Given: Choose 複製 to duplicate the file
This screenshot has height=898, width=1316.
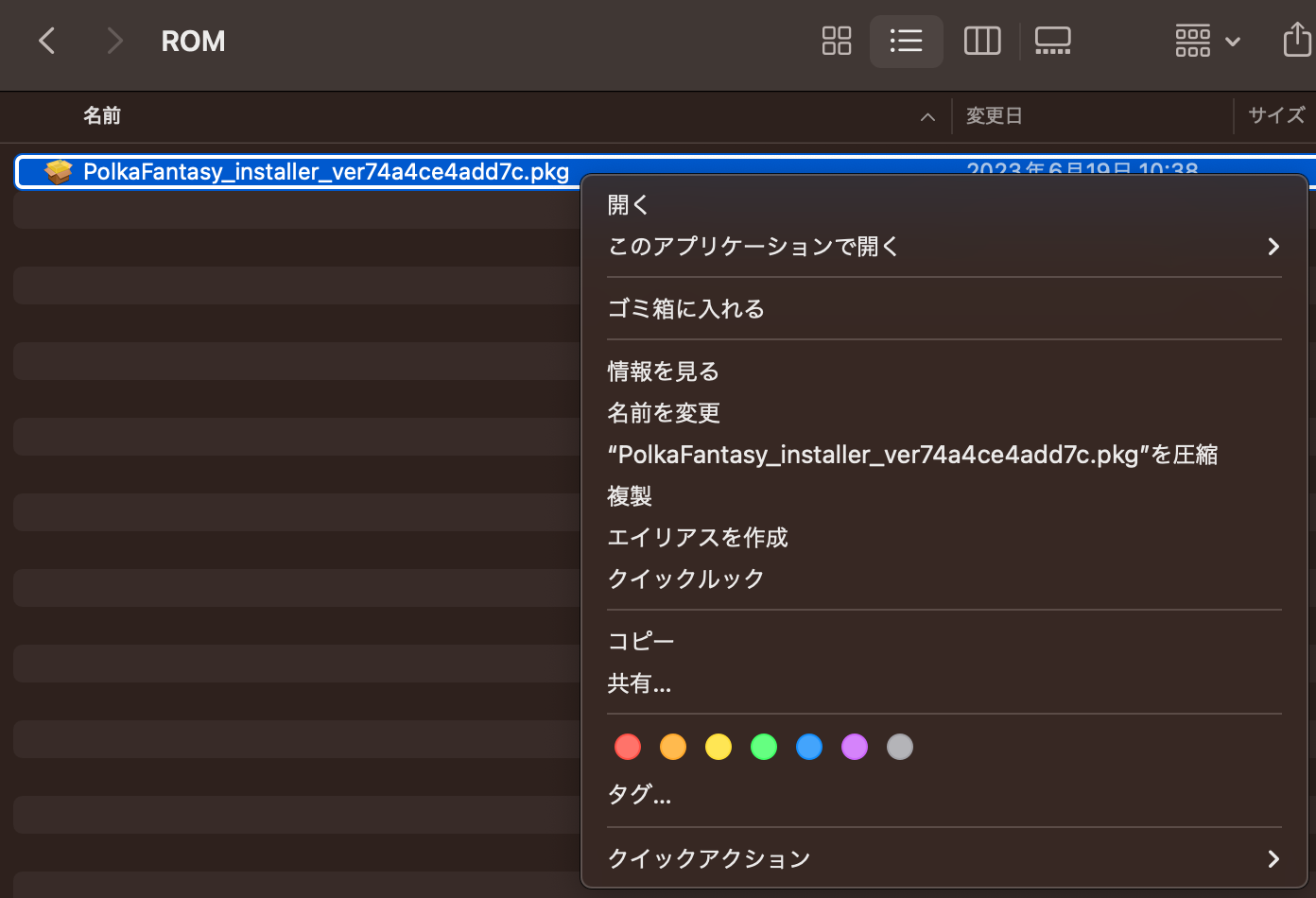Looking at the screenshot, I should tap(944, 495).
